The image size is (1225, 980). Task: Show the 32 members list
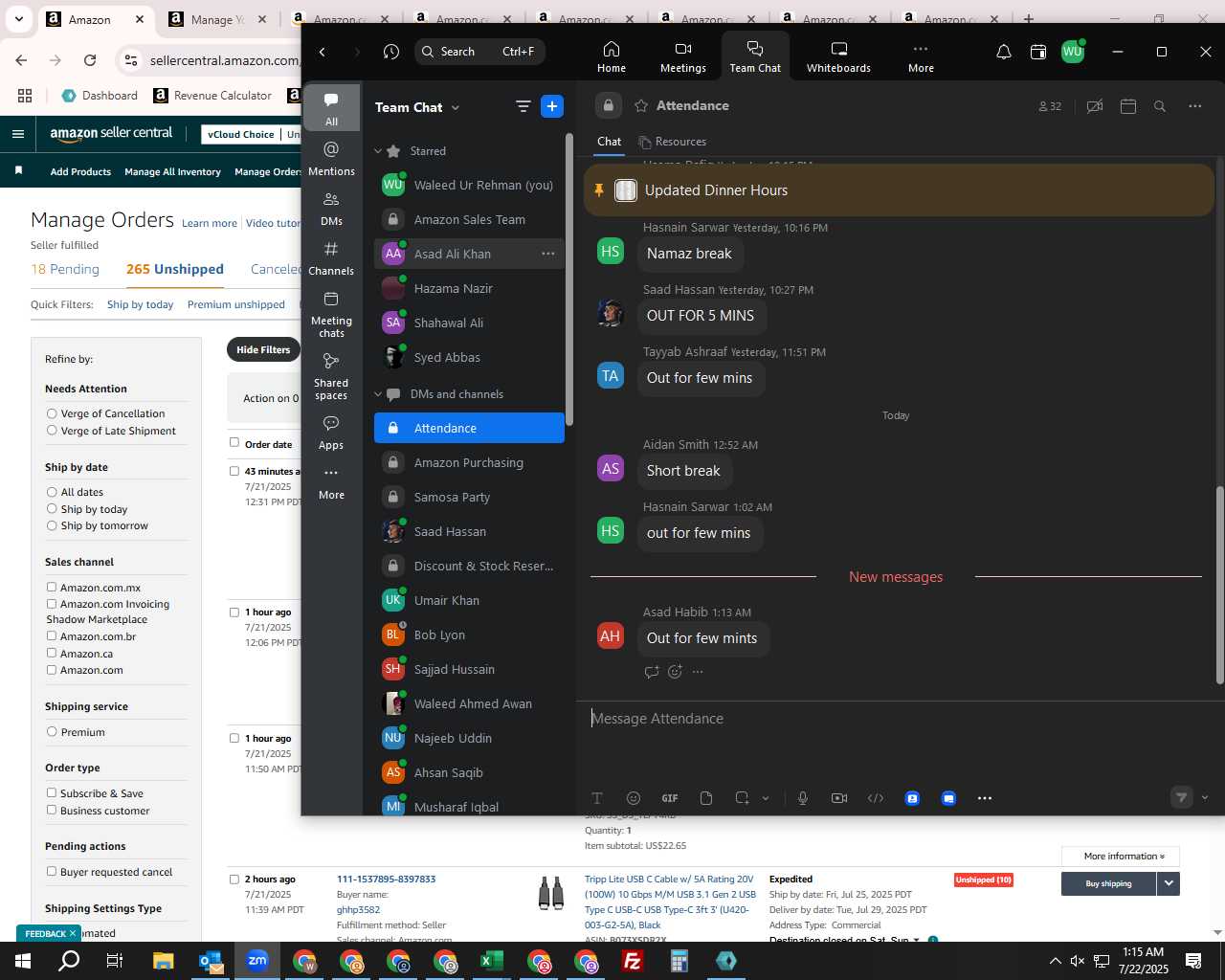(1050, 106)
